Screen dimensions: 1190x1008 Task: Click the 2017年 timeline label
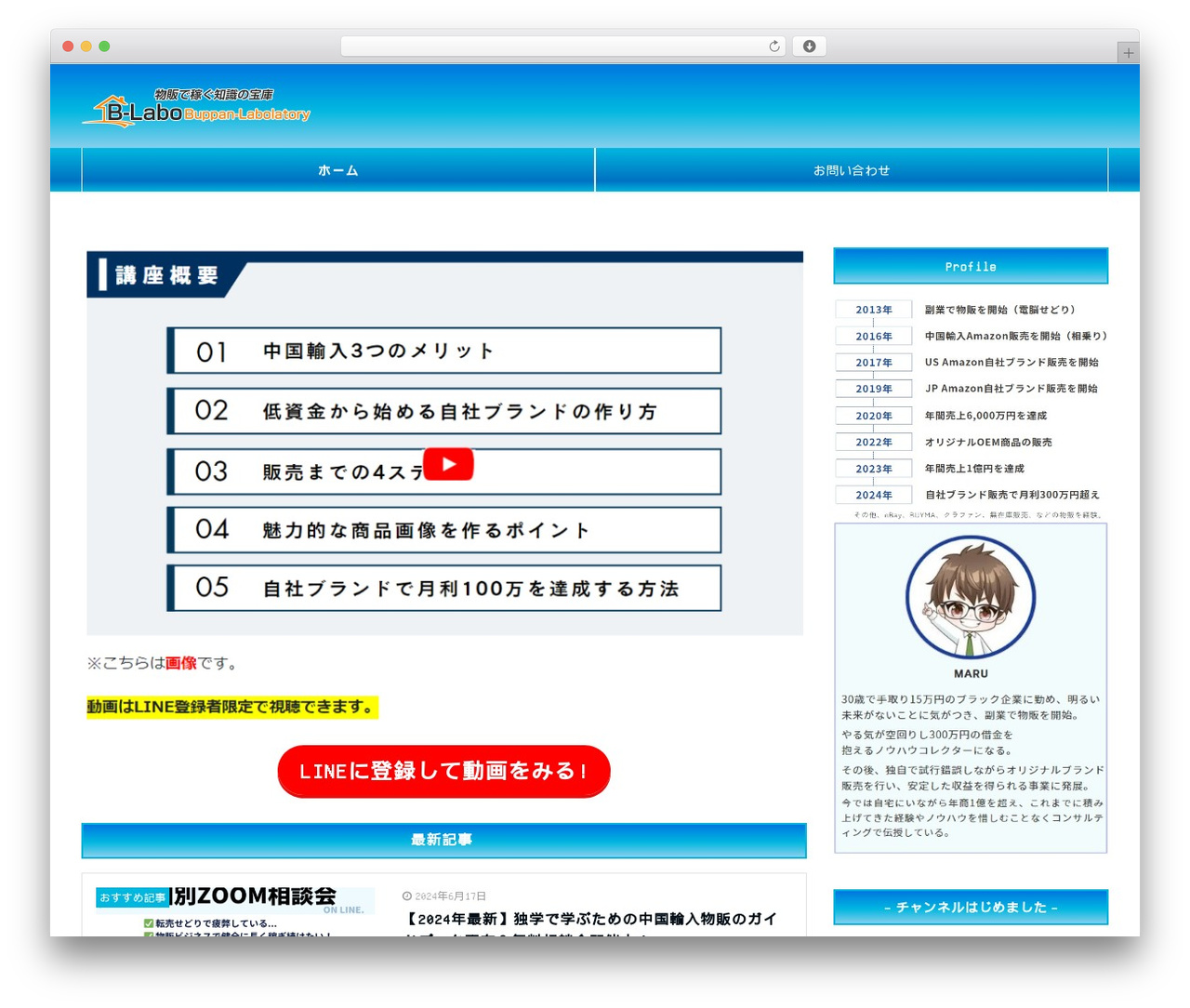(x=874, y=363)
